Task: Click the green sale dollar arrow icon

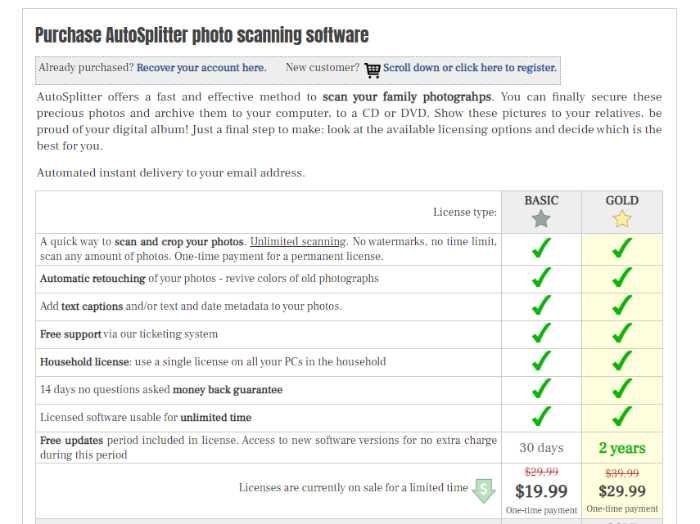Action: pyautogui.click(x=484, y=491)
